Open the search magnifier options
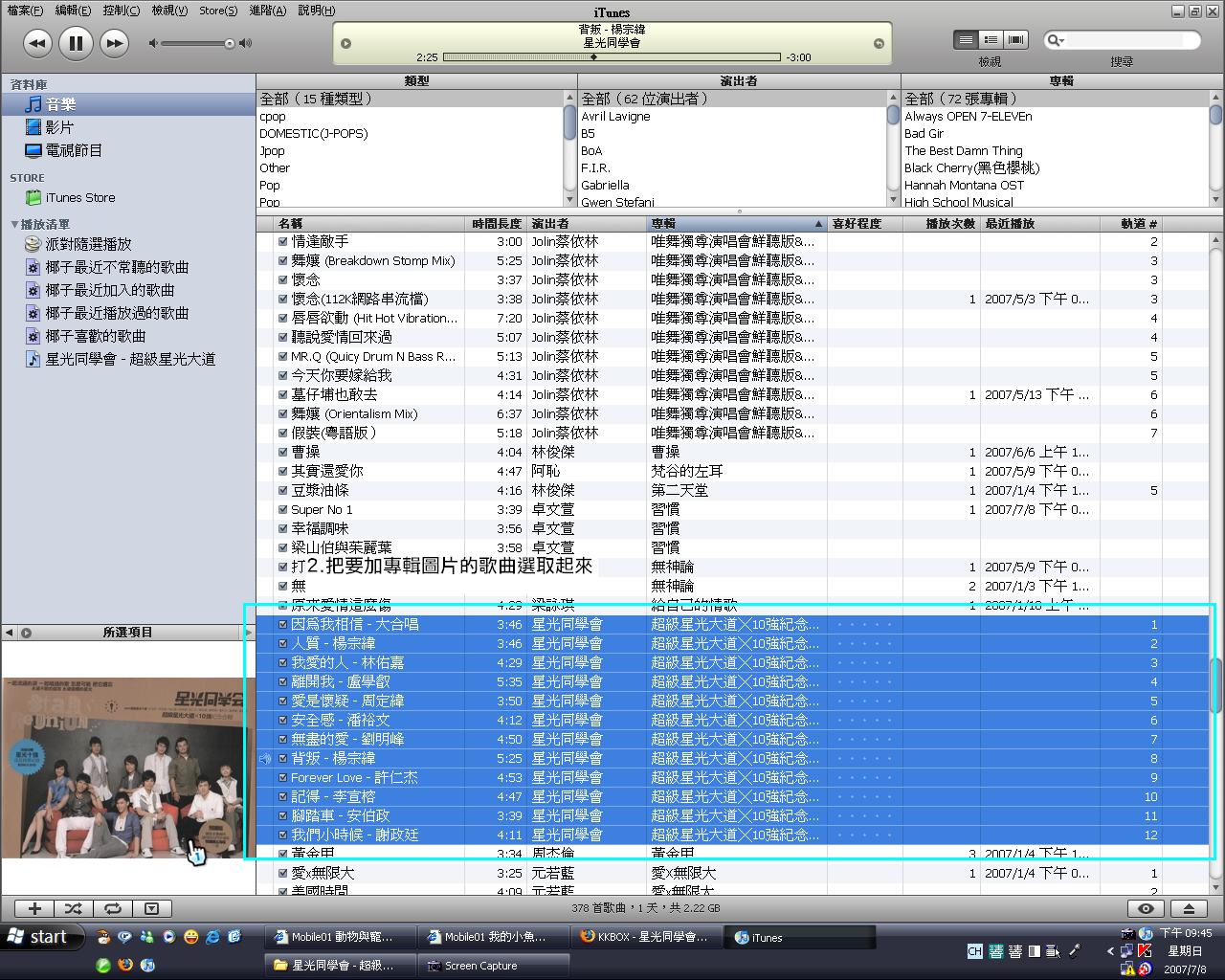This screenshot has width=1225, height=980. pos(1055,40)
